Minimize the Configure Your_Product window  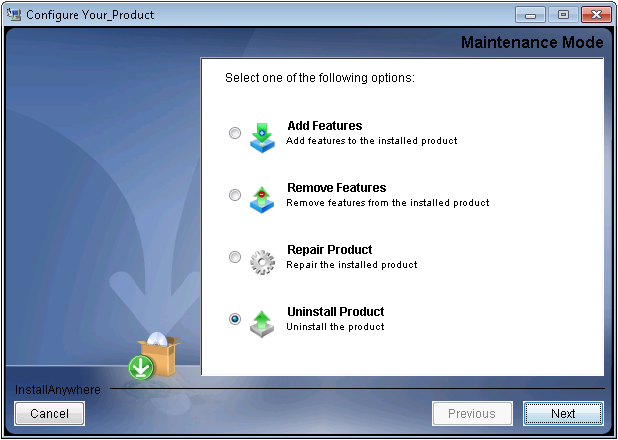(x=531, y=15)
